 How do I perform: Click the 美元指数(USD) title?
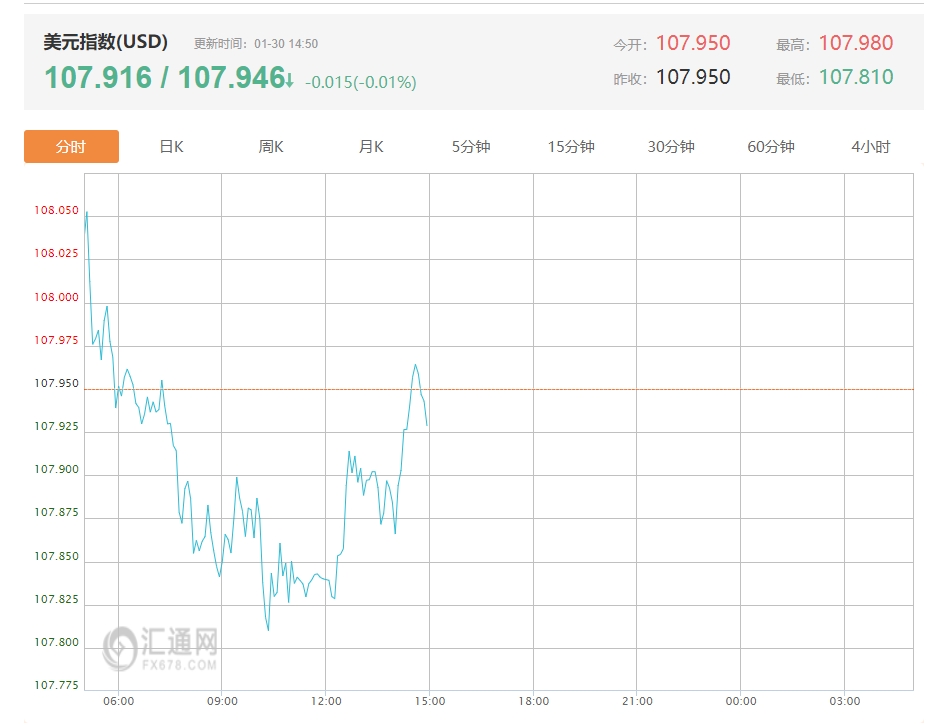pyautogui.click(x=106, y=42)
